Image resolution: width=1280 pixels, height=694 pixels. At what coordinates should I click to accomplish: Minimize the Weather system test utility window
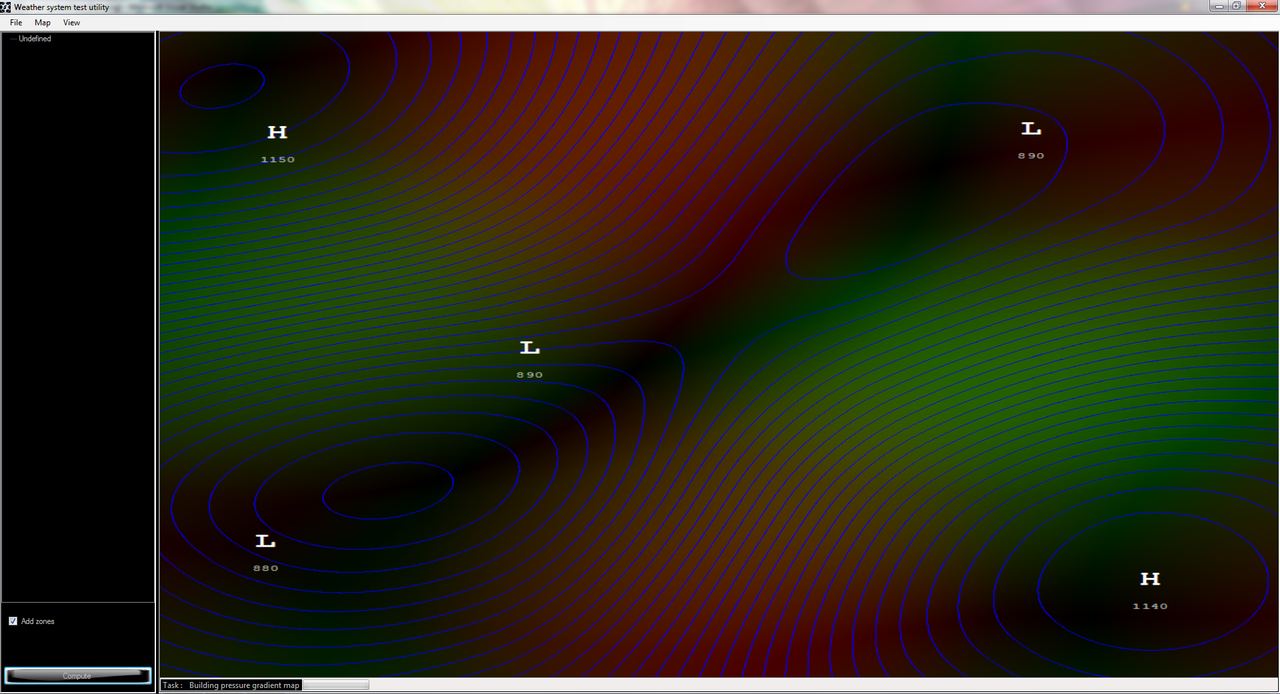[1219, 6]
